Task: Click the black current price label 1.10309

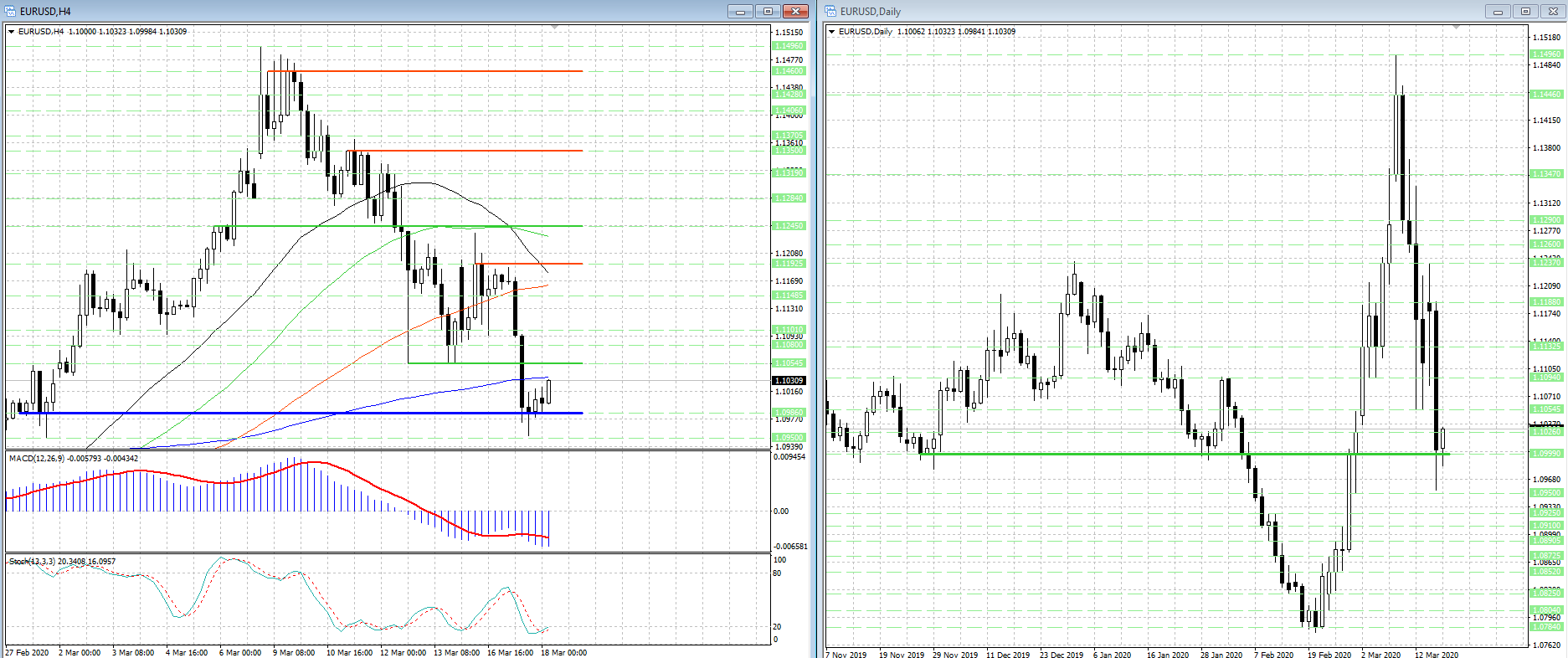Action: (789, 381)
